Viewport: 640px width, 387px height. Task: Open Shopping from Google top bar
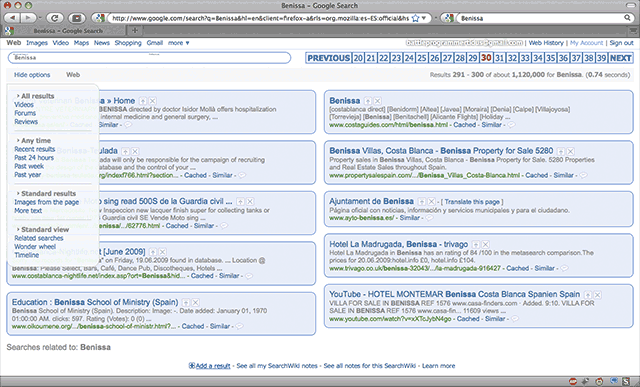pos(128,43)
